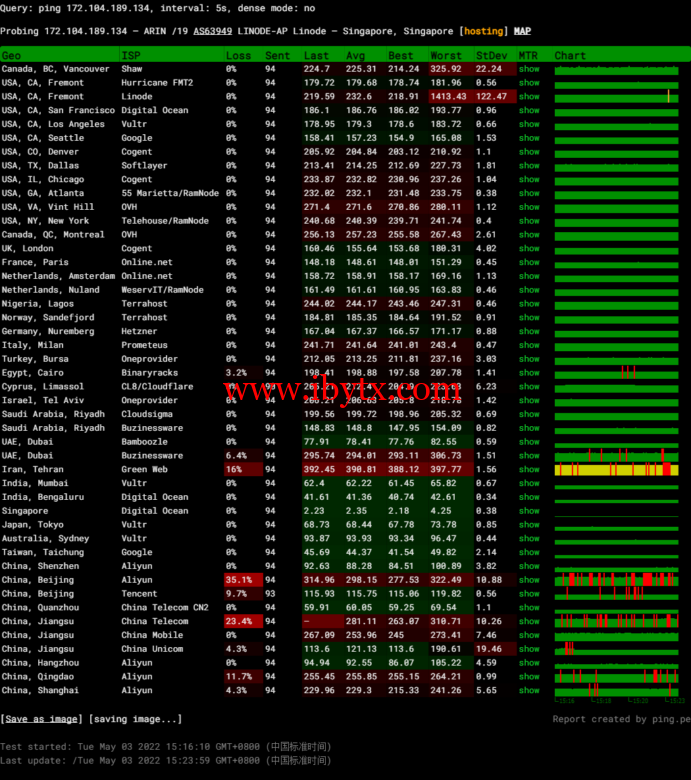Click the Loss column header
Image resolution: width=691 pixels, height=780 pixels.
[238, 55]
